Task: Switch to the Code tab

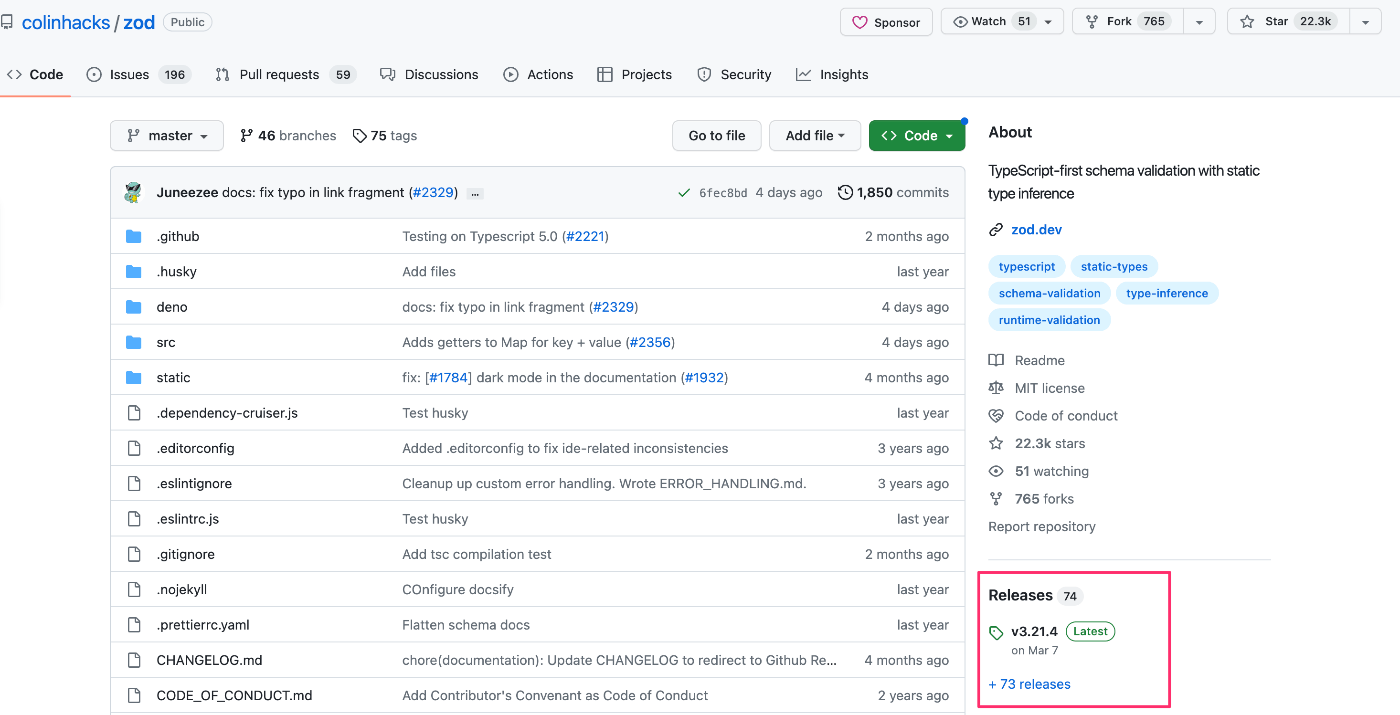Action: (35, 75)
